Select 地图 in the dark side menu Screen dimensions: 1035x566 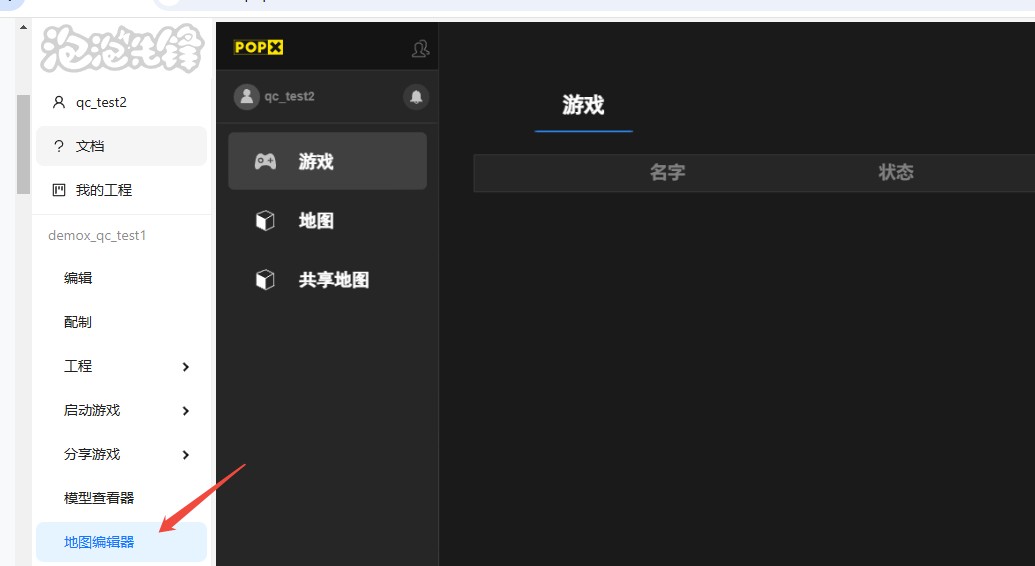click(327, 220)
